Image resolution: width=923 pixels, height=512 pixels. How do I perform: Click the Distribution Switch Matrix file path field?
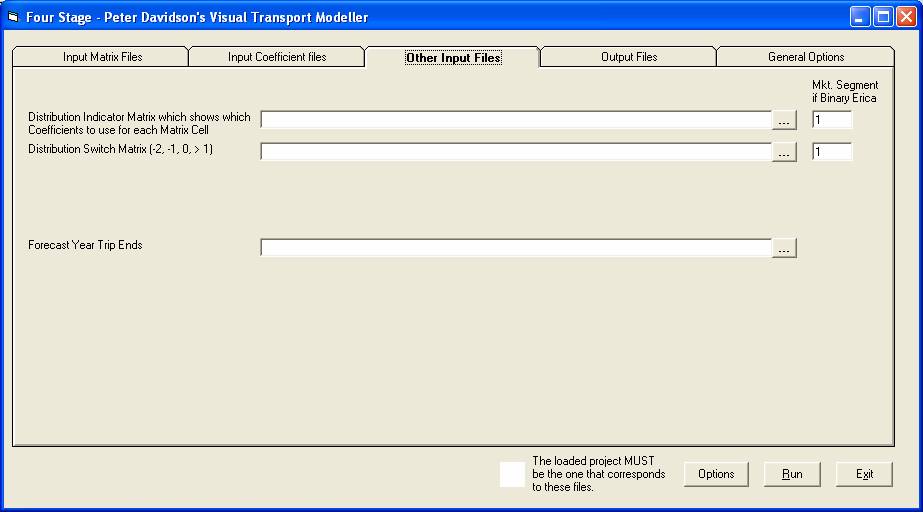[x=516, y=151]
